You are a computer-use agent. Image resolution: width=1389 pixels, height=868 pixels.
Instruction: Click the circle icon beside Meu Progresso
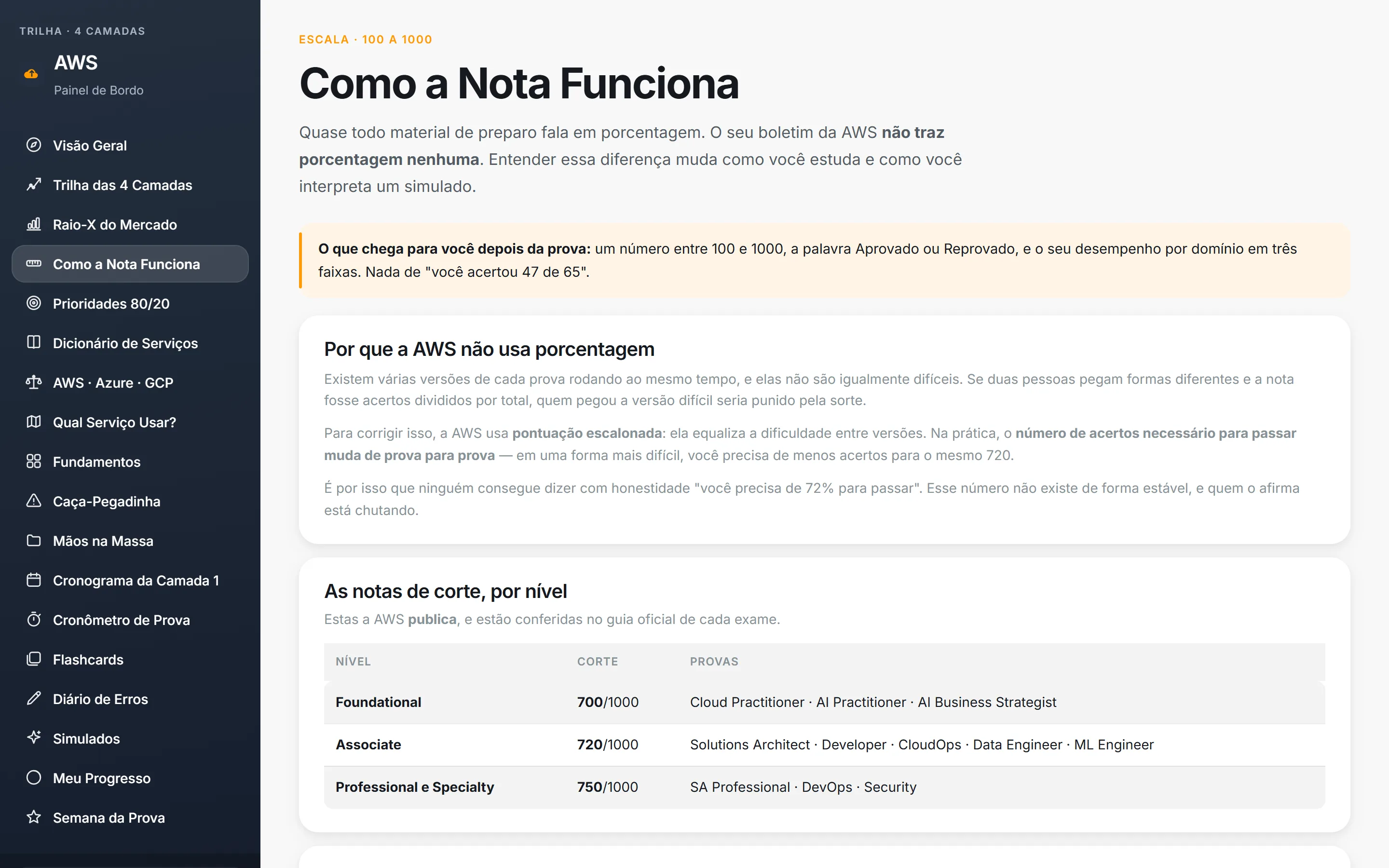pyautogui.click(x=34, y=778)
